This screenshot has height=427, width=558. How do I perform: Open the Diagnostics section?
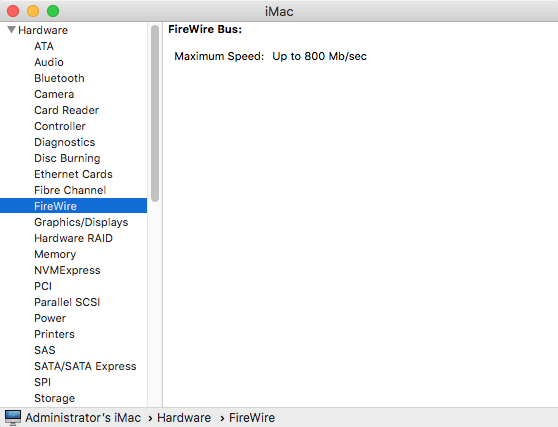coord(64,142)
